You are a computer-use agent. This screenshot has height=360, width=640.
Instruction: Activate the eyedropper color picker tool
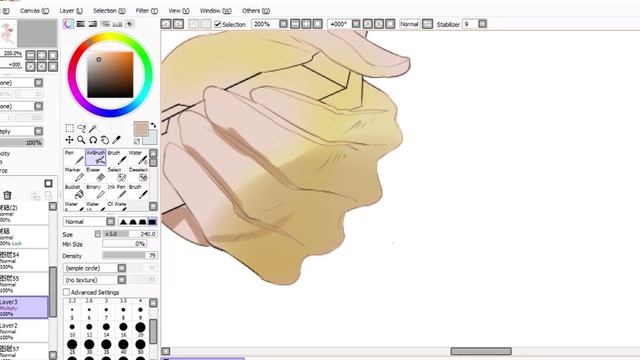click(x=117, y=140)
